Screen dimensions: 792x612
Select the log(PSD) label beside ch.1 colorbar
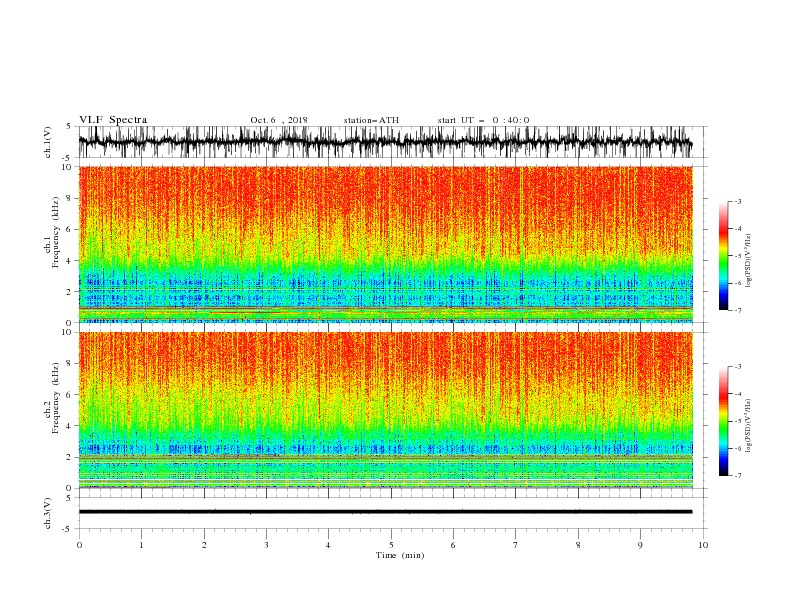click(x=748, y=261)
